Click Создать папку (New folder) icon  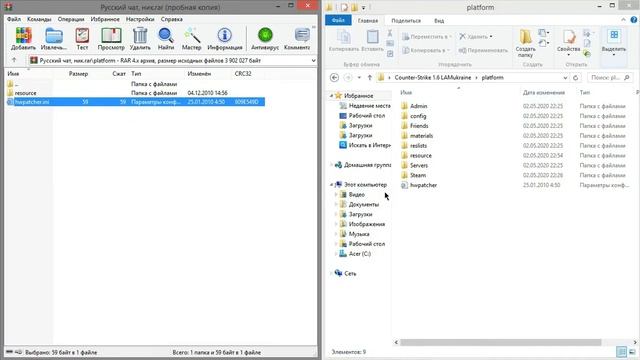coord(525,43)
